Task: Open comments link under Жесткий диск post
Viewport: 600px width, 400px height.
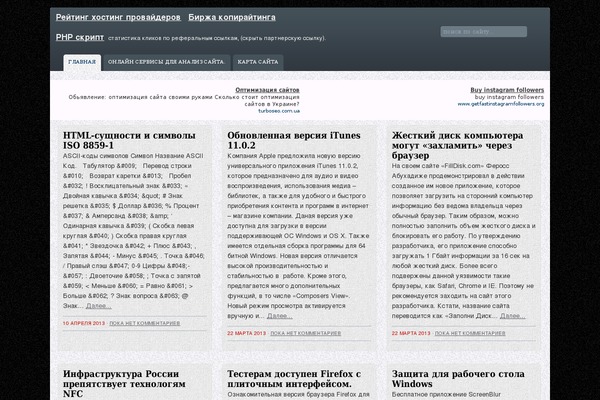Action: [x=470, y=333]
